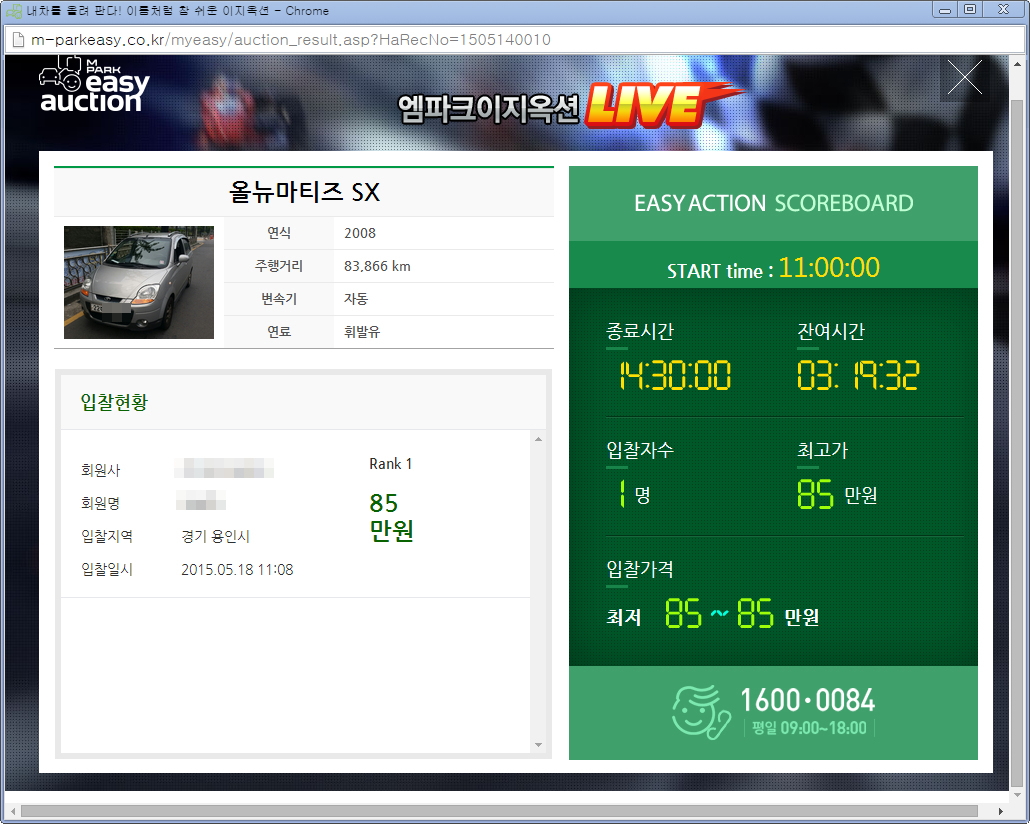
Task: Click the horizontal scrollbar track
Action: click(499, 812)
